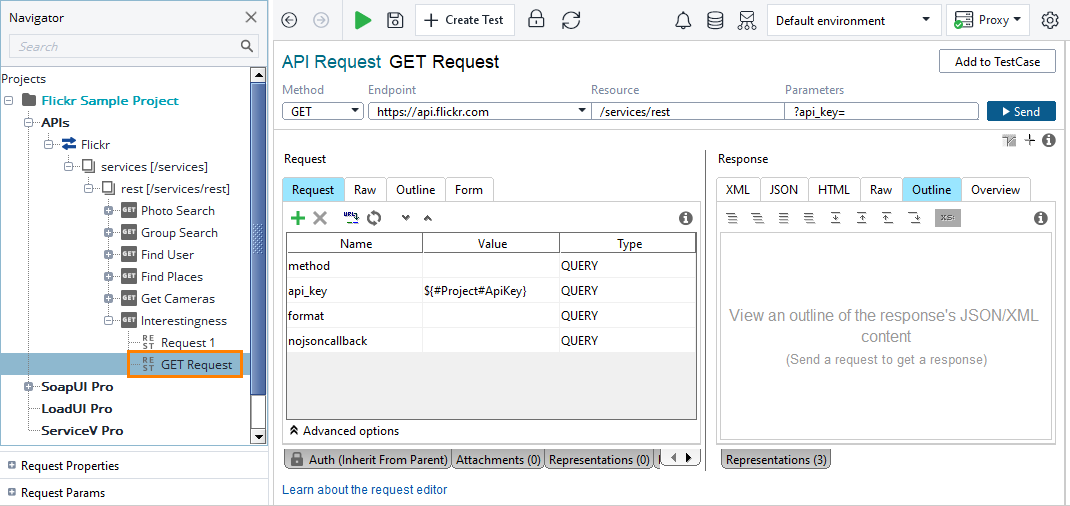Select the Get Cameras tree item

(x=177, y=299)
